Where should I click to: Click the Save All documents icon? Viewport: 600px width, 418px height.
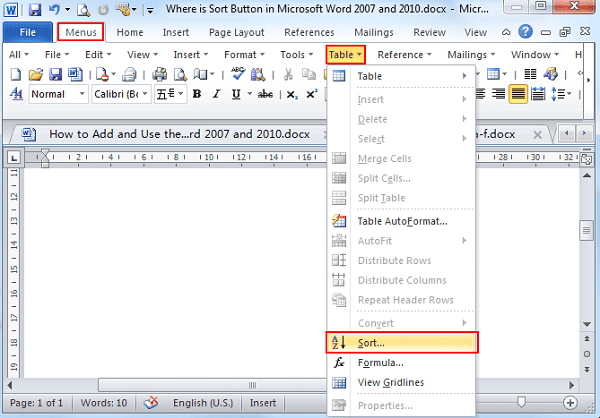(x=75, y=74)
